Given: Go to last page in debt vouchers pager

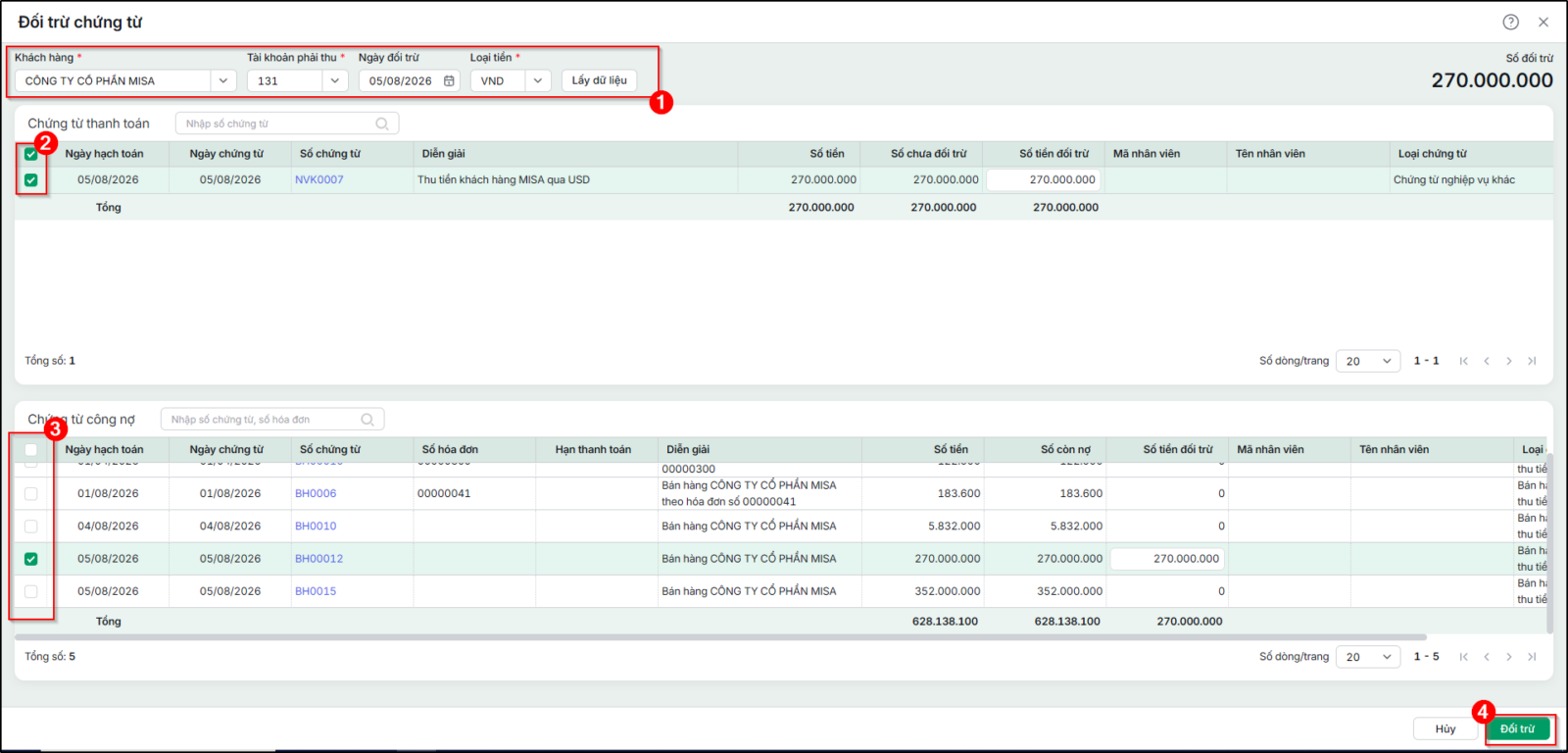Looking at the screenshot, I should (x=1532, y=657).
